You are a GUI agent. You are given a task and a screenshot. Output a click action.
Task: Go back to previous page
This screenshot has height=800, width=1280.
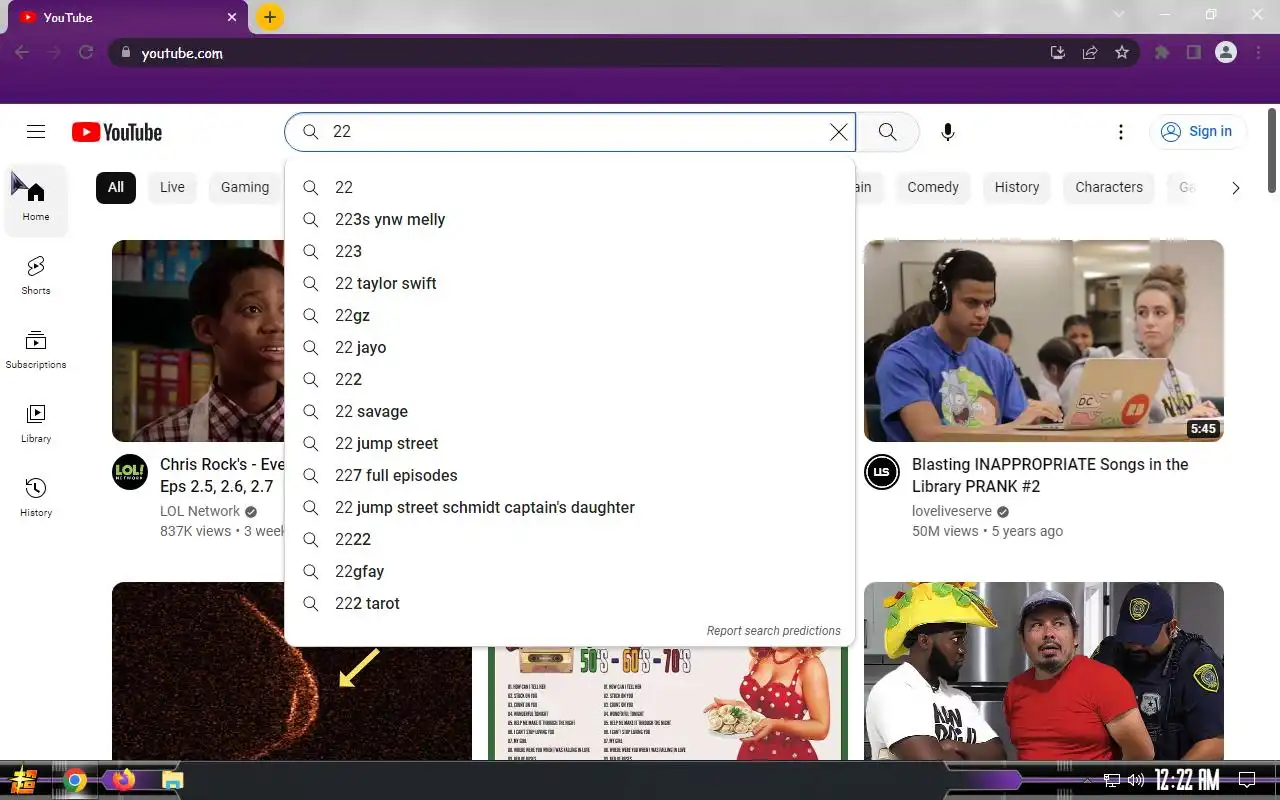[x=22, y=53]
